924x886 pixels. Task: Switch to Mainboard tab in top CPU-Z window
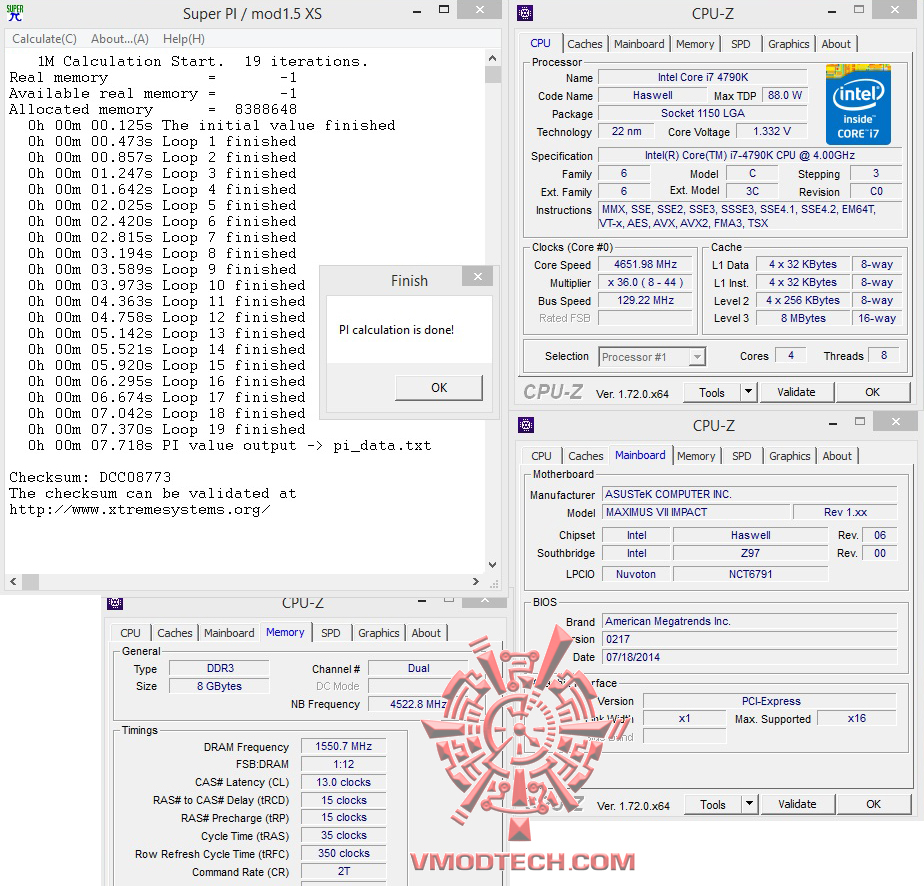639,44
